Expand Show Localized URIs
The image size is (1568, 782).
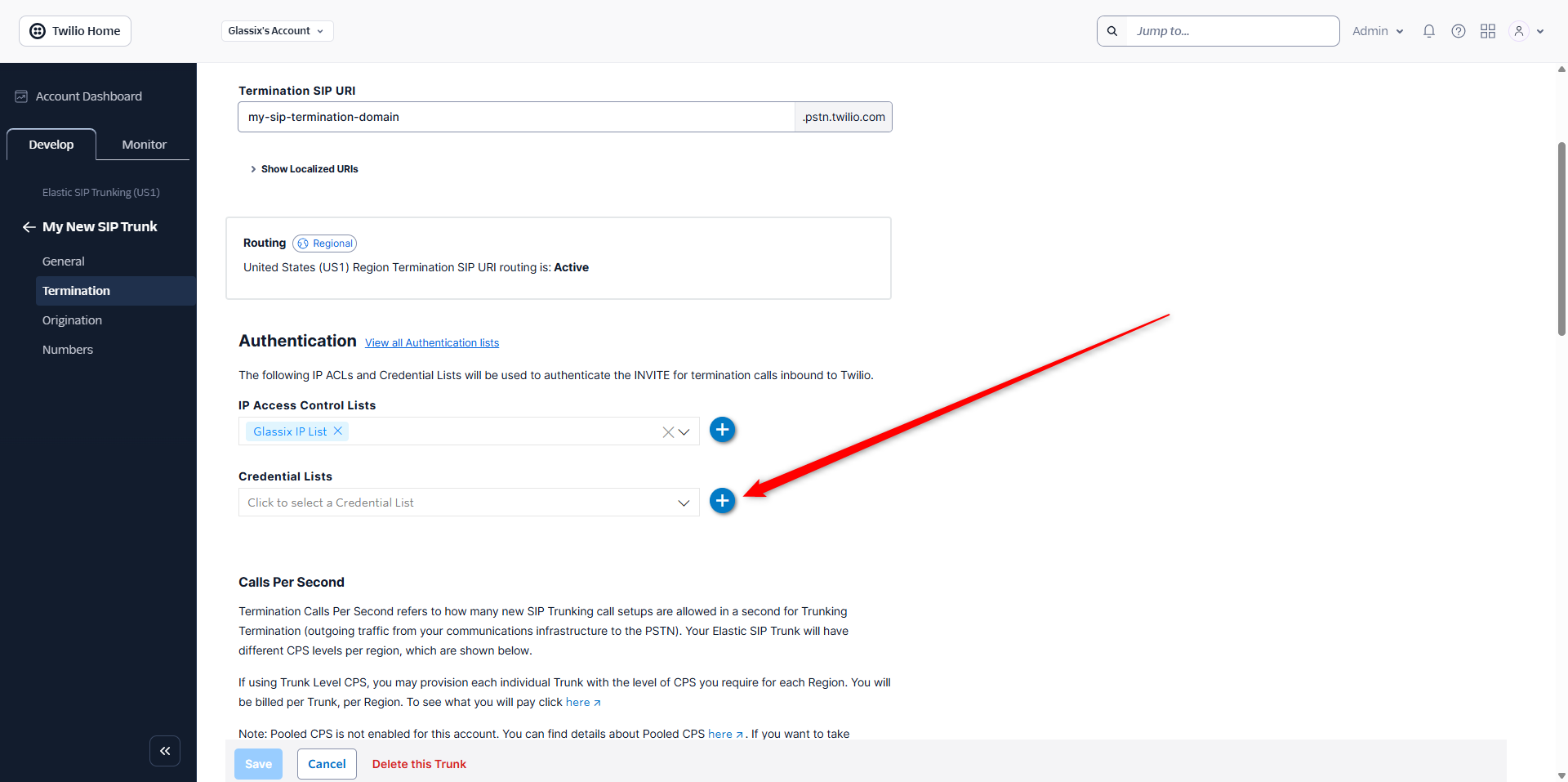pos(305,169)
